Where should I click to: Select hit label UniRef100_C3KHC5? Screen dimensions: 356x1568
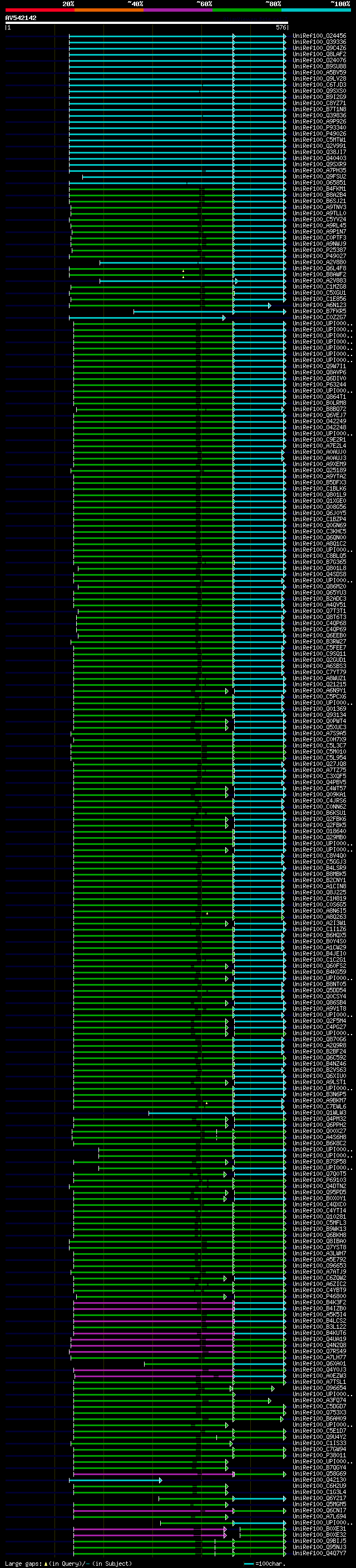(x=319, y=531)
